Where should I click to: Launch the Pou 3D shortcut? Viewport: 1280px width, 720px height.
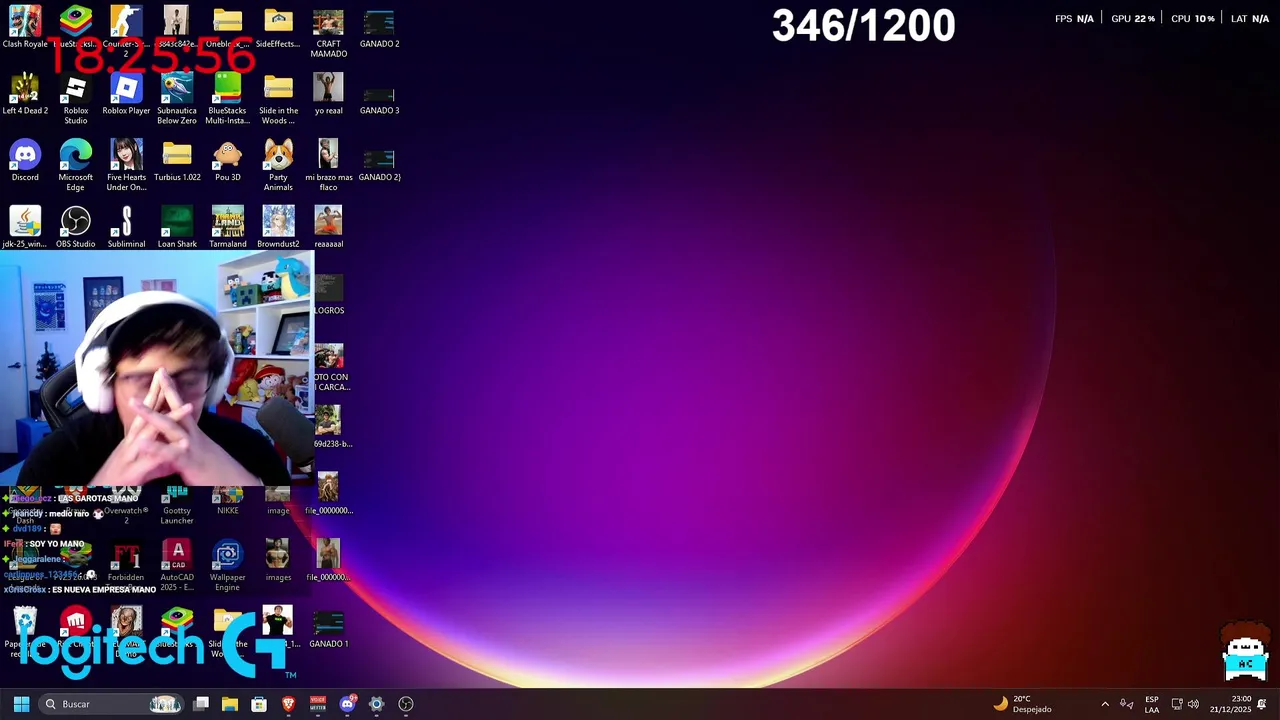pos(227,162)
